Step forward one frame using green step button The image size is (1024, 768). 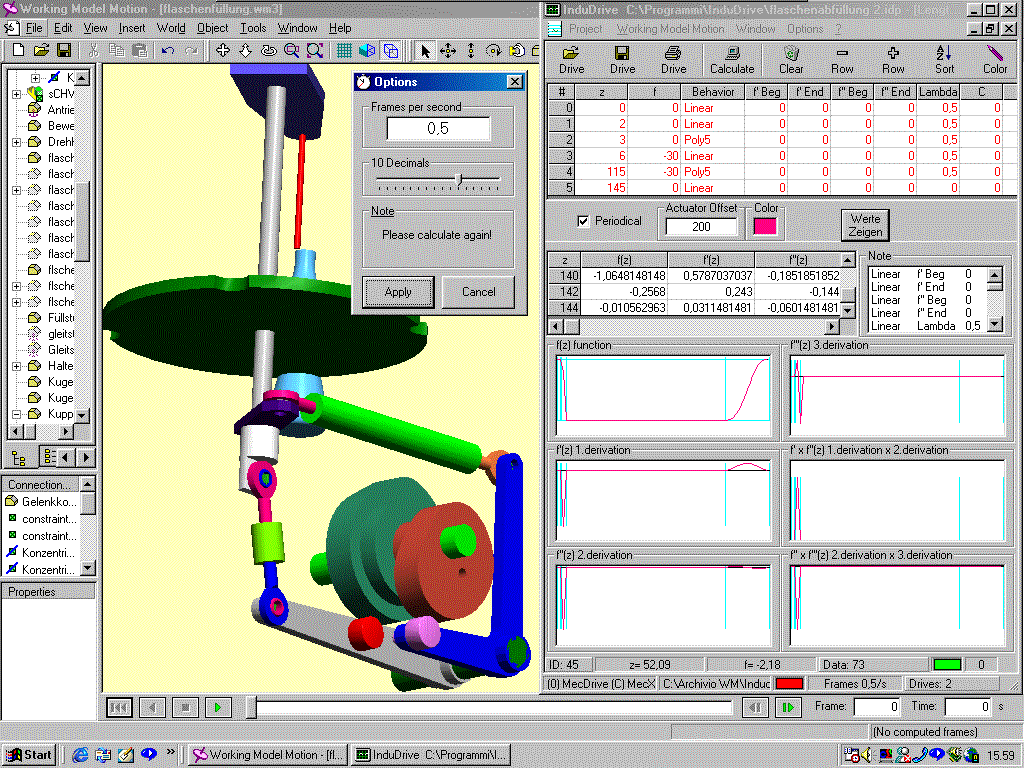788,707
